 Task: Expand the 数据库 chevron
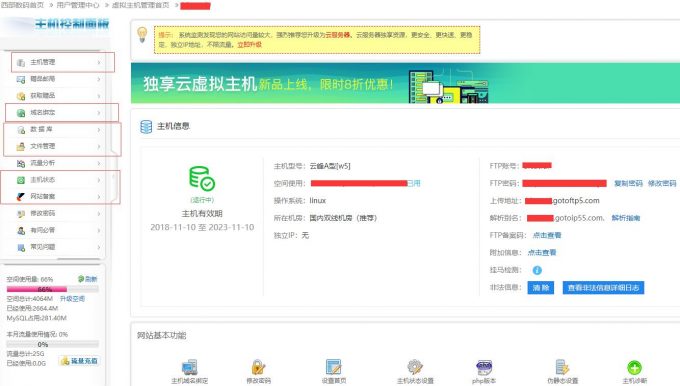[x=99, y=130]
